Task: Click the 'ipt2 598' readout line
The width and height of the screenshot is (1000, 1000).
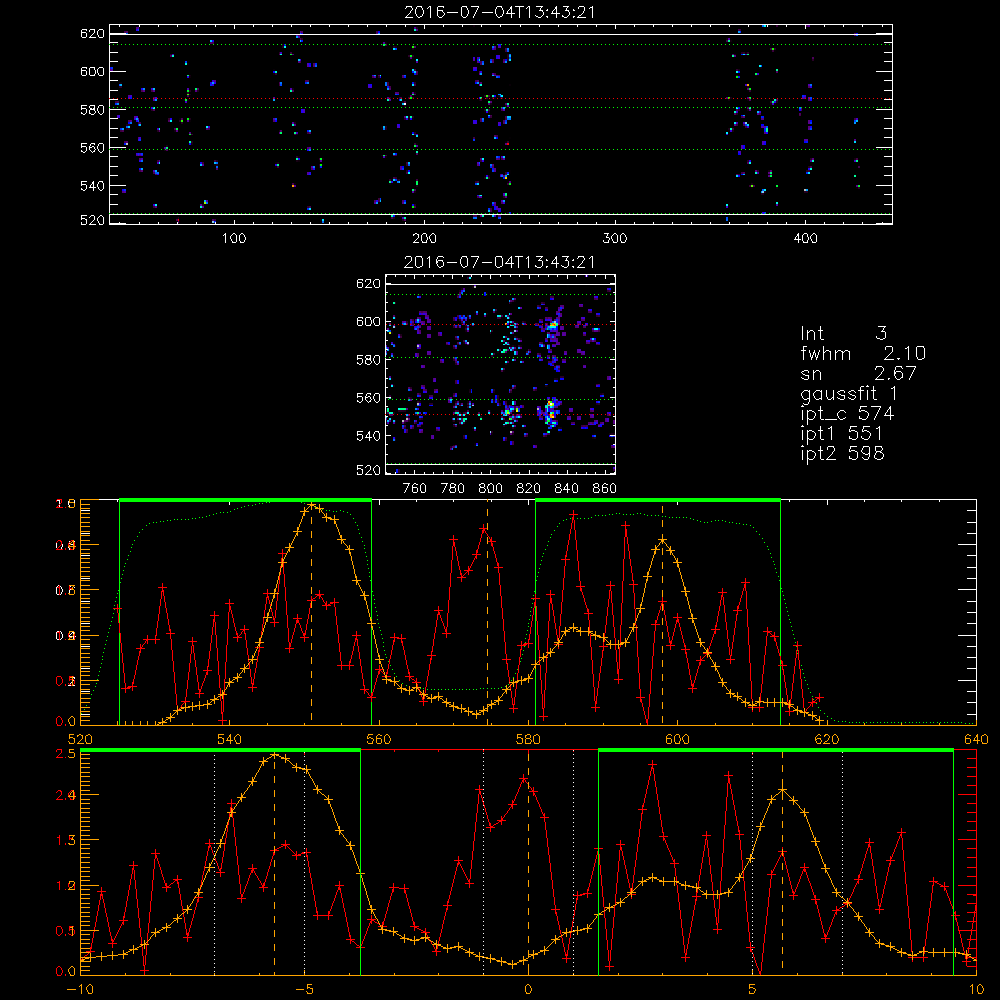Action: [842, 453]
